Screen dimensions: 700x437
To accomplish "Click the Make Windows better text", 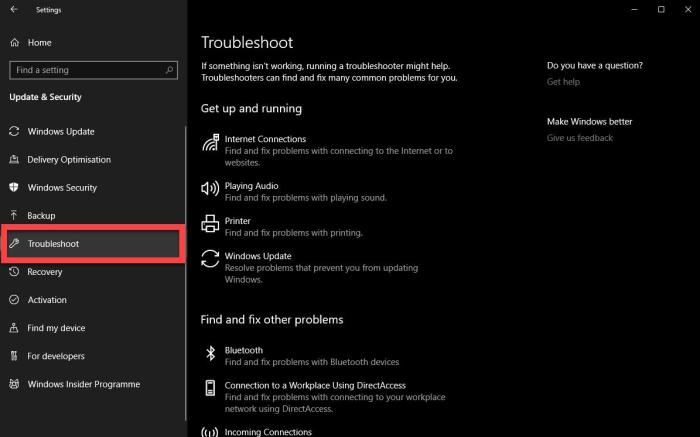I will pos(589,121).
